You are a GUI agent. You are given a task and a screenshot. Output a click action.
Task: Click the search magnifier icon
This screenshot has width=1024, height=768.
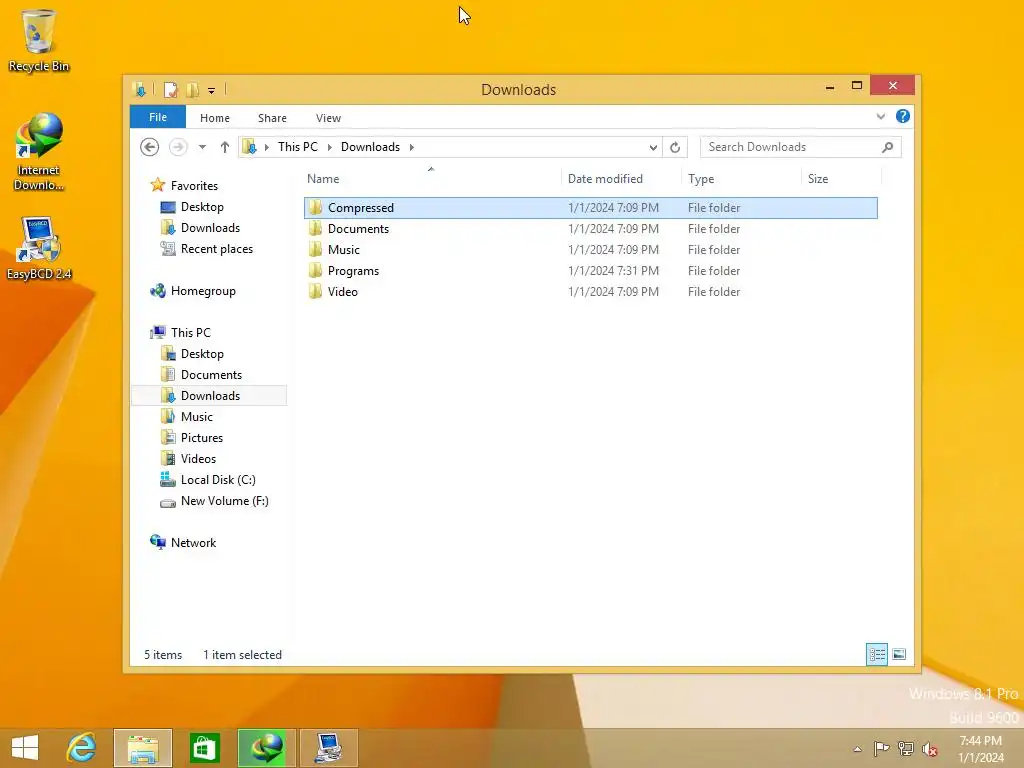888,148
